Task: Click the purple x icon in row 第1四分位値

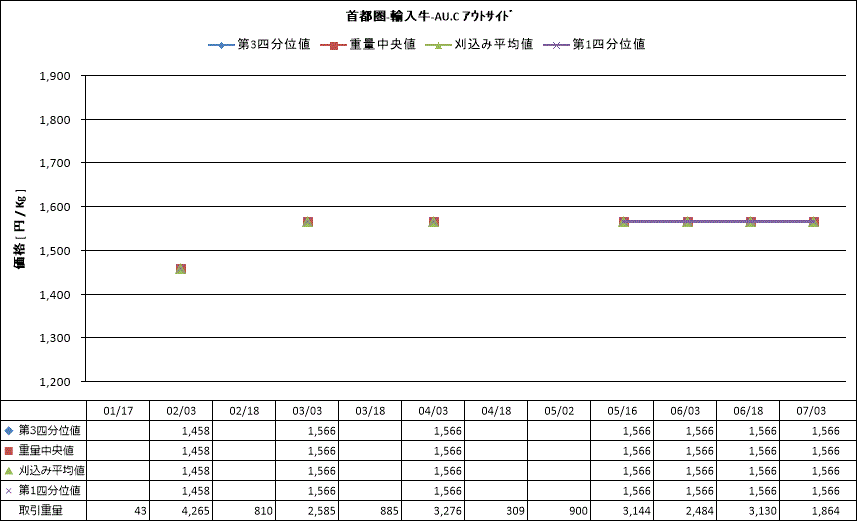Action: [9, 491]
